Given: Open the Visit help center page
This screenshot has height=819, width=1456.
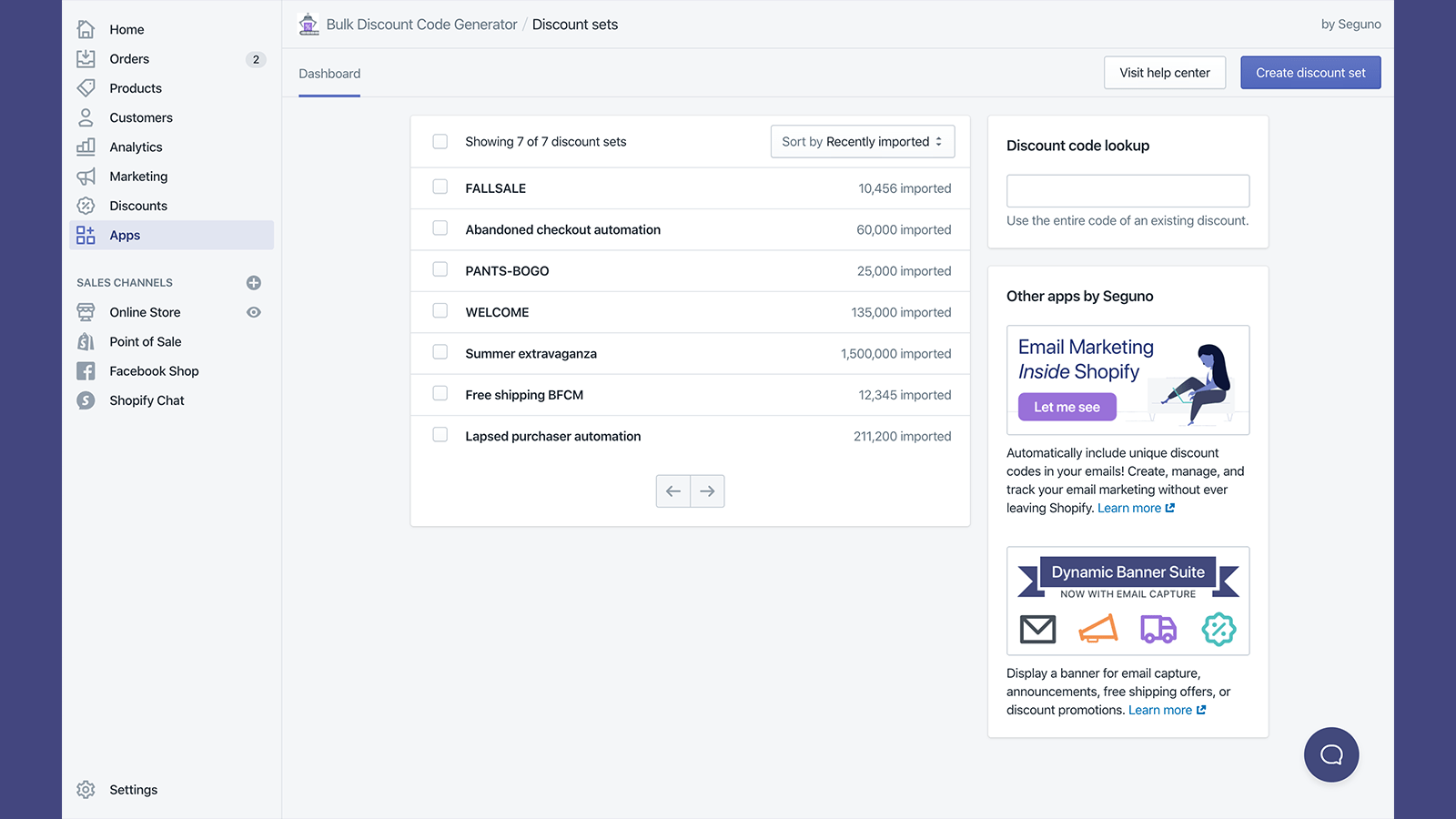Looking at the screenshot, I should click(1165, 72).
